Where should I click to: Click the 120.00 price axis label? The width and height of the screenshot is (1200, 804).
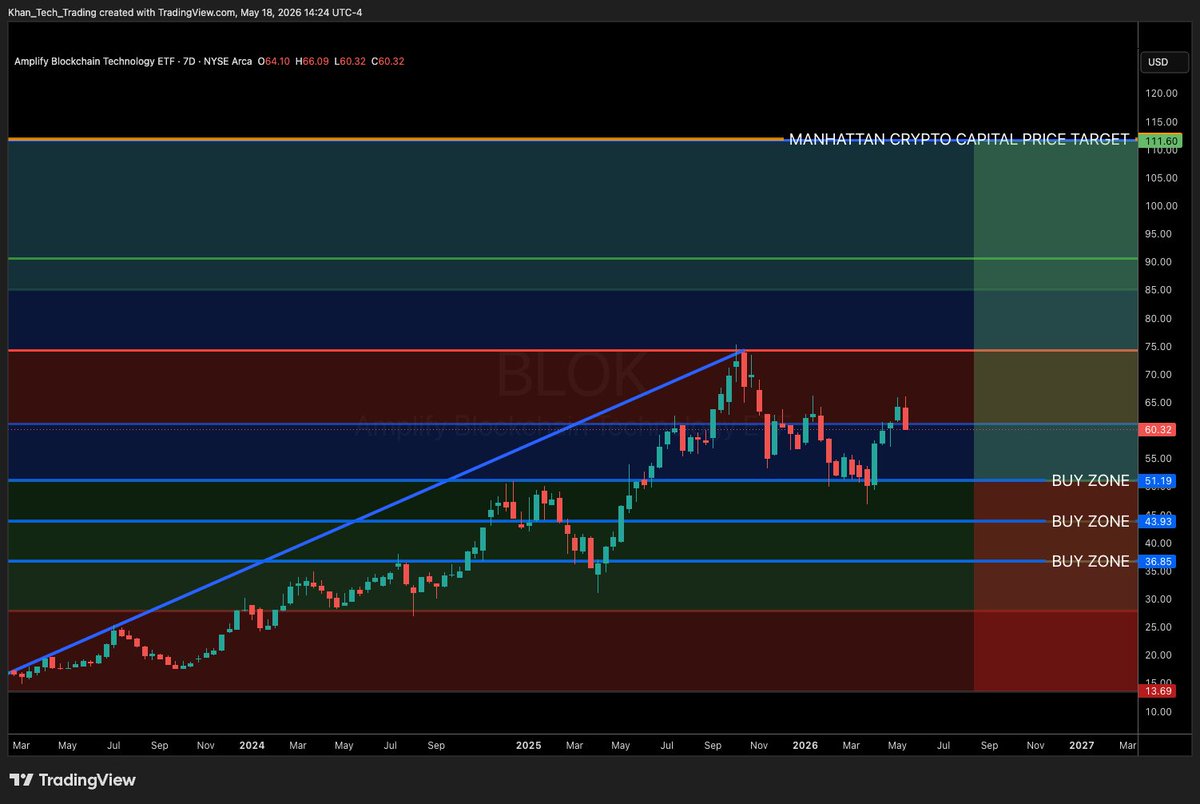(1162, 93)
